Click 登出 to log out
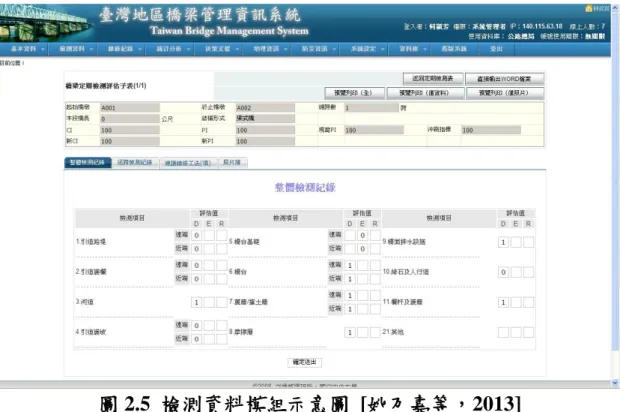The width and height of the screenshot is (620, 412). pyautogui.click(x=496, y=49)
